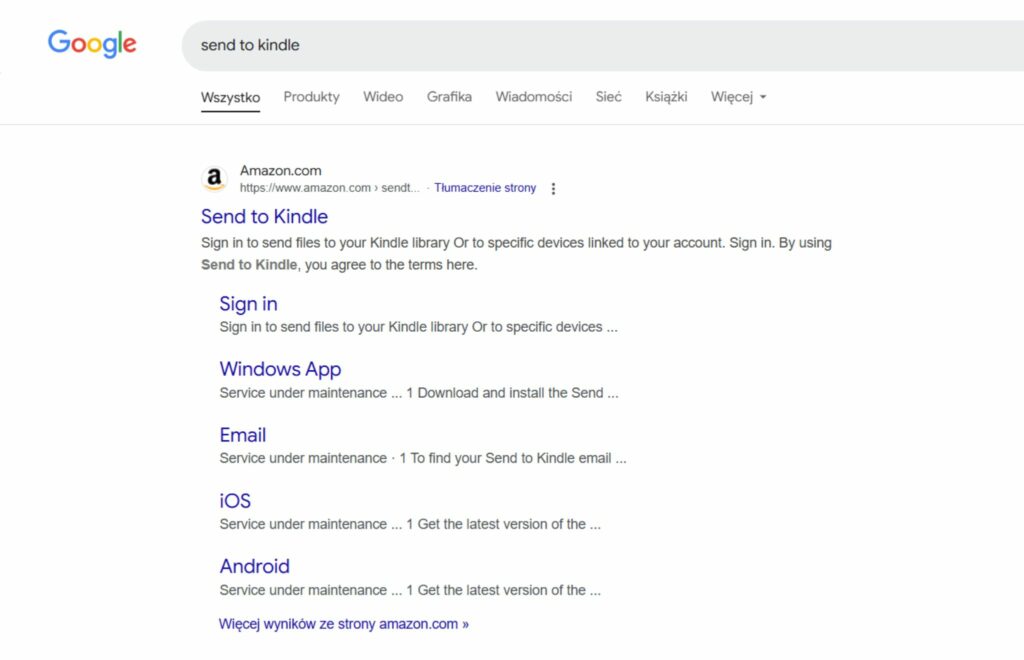Screen dimensions: 1024x660
Task: Open the Windows App sitelink
Action: pos(280,369)
